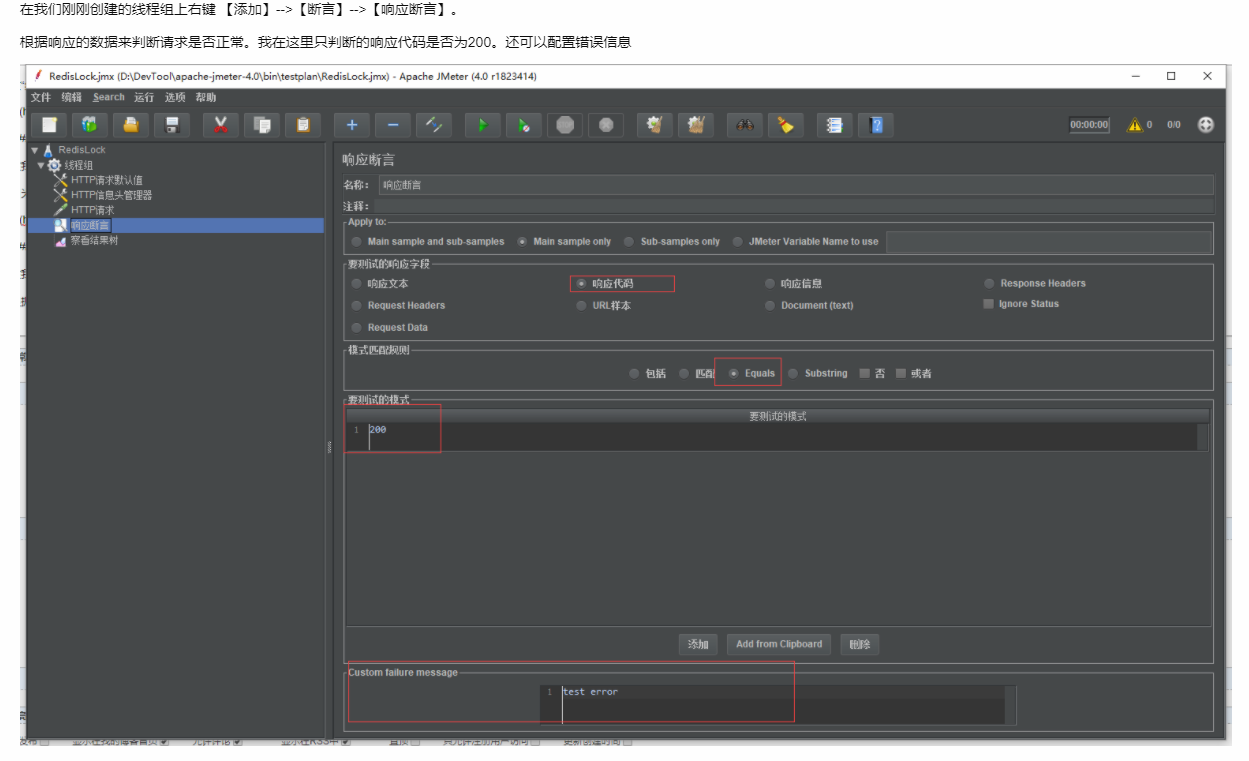Open the 运行 menu
Screen dimensions: 1249x761
(x=144, y=97)
